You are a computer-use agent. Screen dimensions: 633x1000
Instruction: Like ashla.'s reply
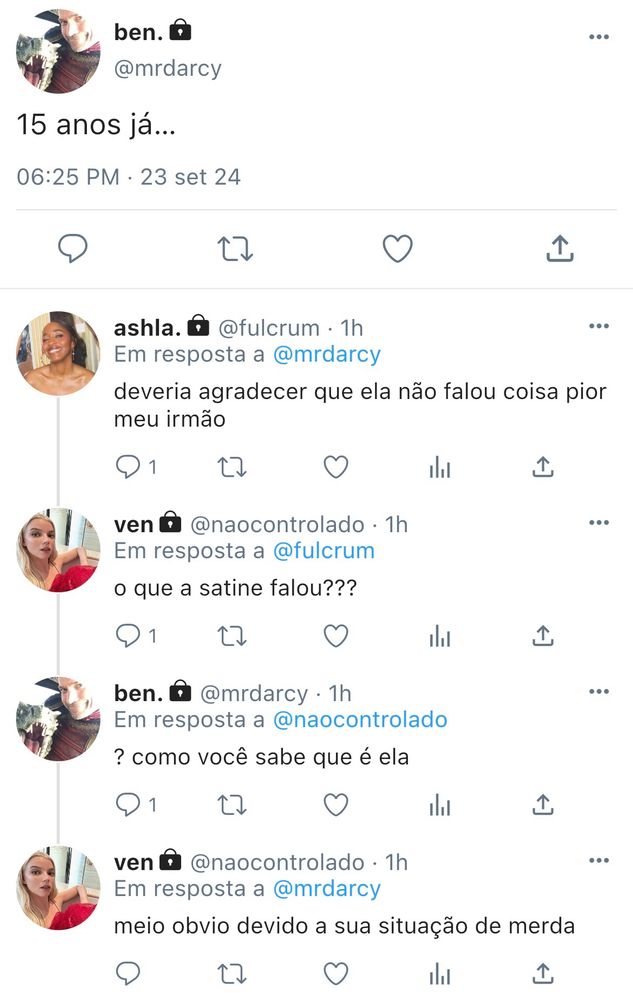[x=336, y=467]
